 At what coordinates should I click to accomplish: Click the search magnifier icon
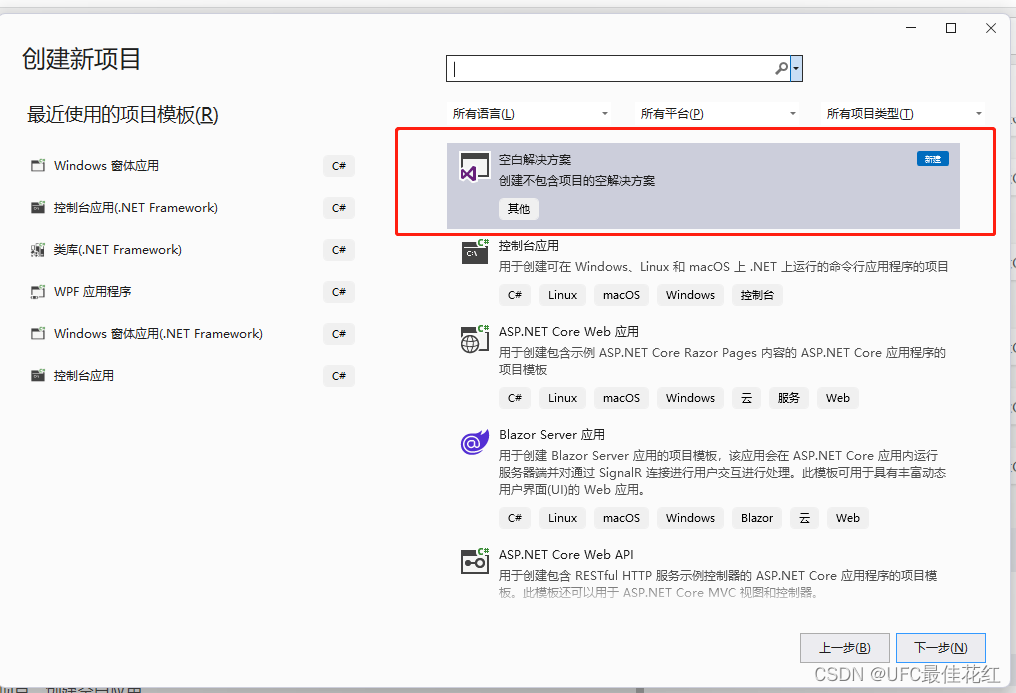pyautogui.click(x=781, y=68)
